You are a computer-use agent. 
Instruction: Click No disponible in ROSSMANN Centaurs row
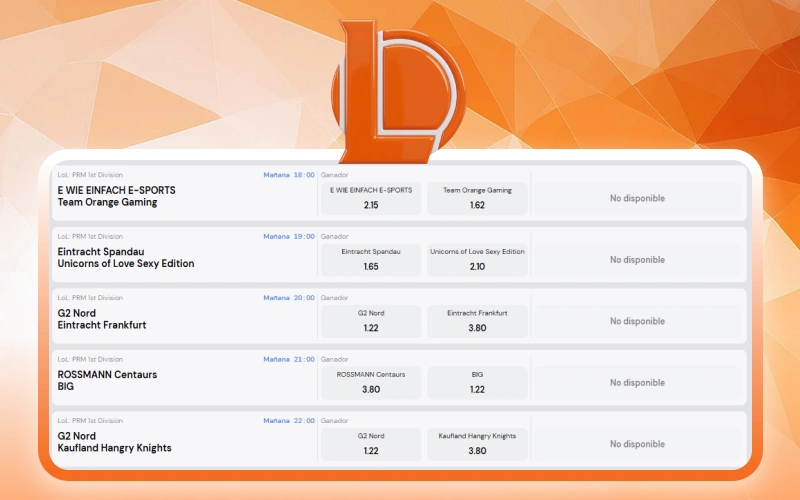[x=637, y=383]
